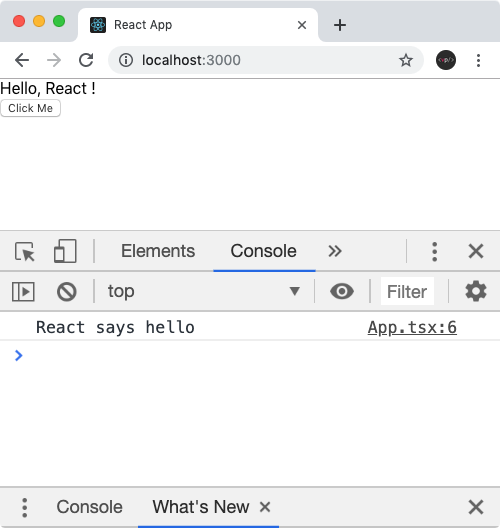Viewport: 500px width, 528px height.
Task: Reload the localhost page
Action: click(x=86, y=60)
